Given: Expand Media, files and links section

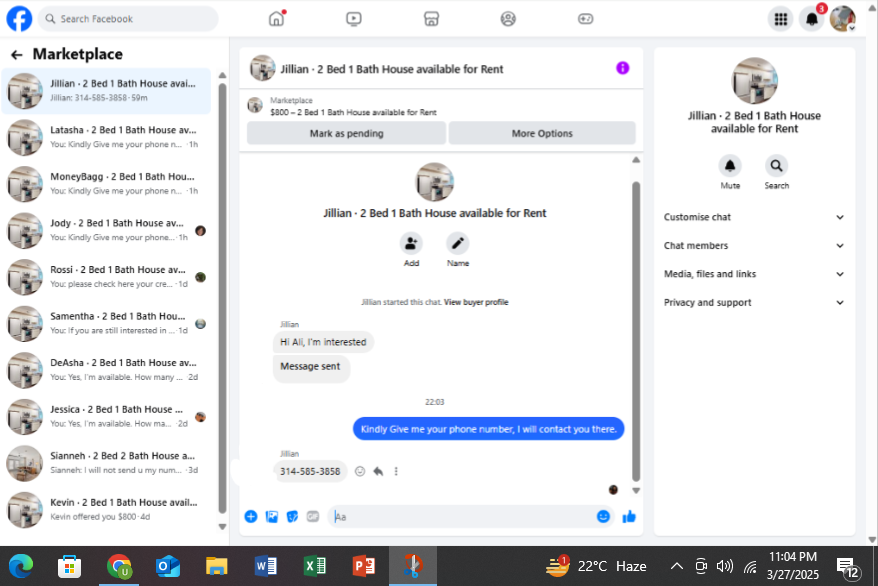Looking at the screenshot, I should (754, 274).
